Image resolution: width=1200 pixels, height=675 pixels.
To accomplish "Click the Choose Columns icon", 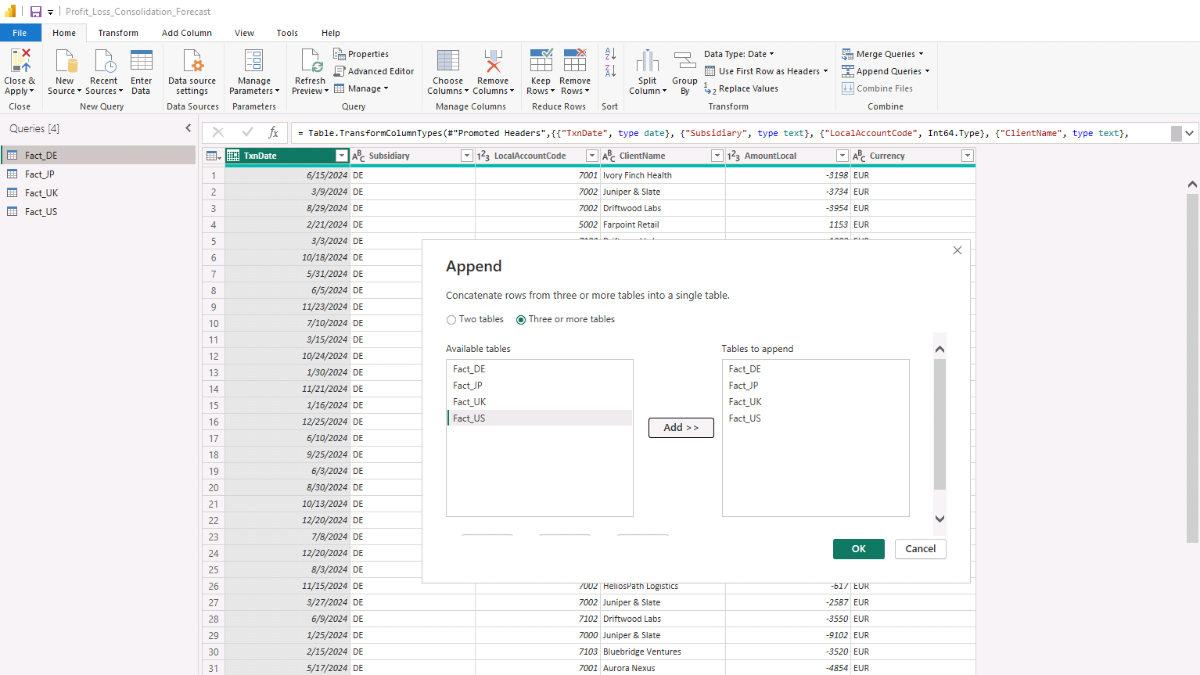I will click(447, 62).
